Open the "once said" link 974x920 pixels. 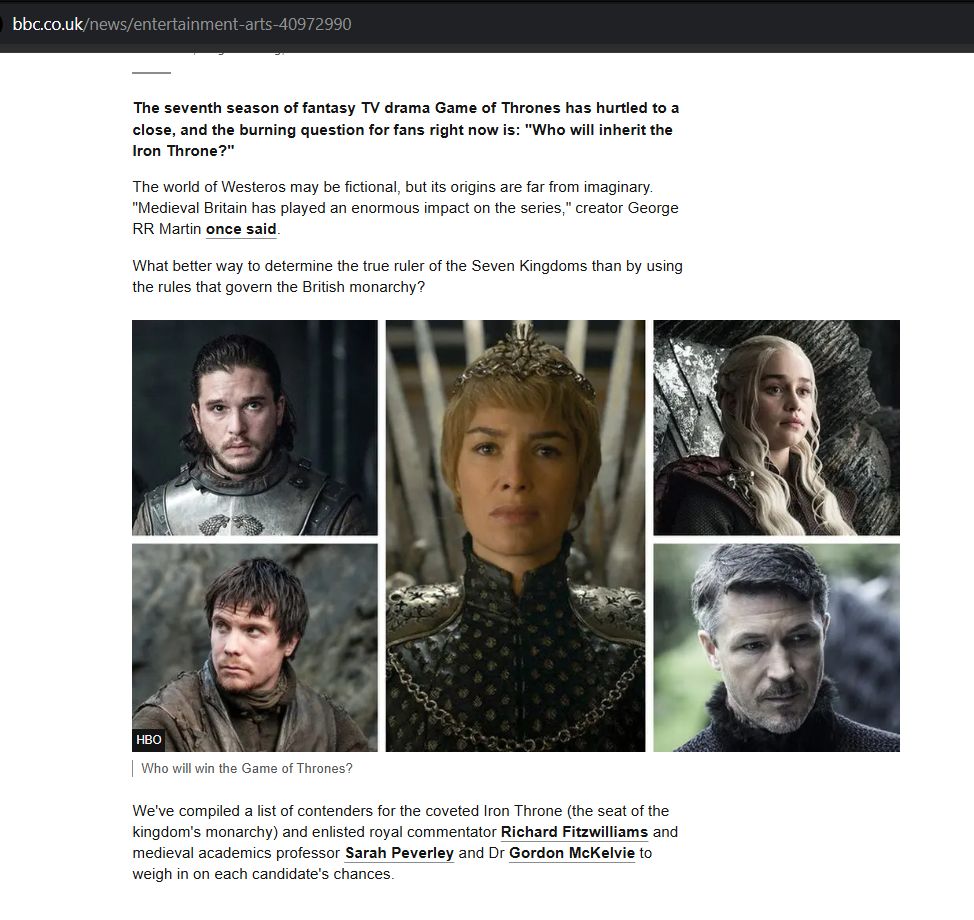pyautogui.click(x=241, y=229)
